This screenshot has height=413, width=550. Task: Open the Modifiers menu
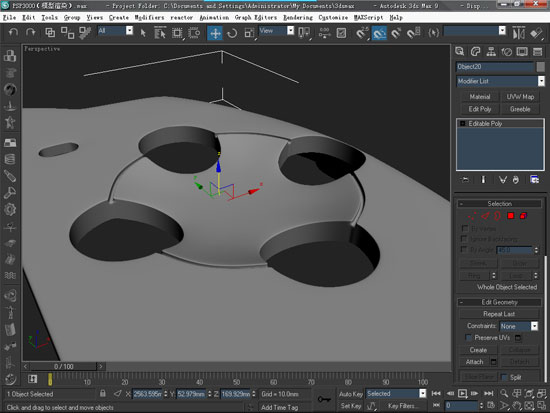pyautogui.click(x=149, y=18)
